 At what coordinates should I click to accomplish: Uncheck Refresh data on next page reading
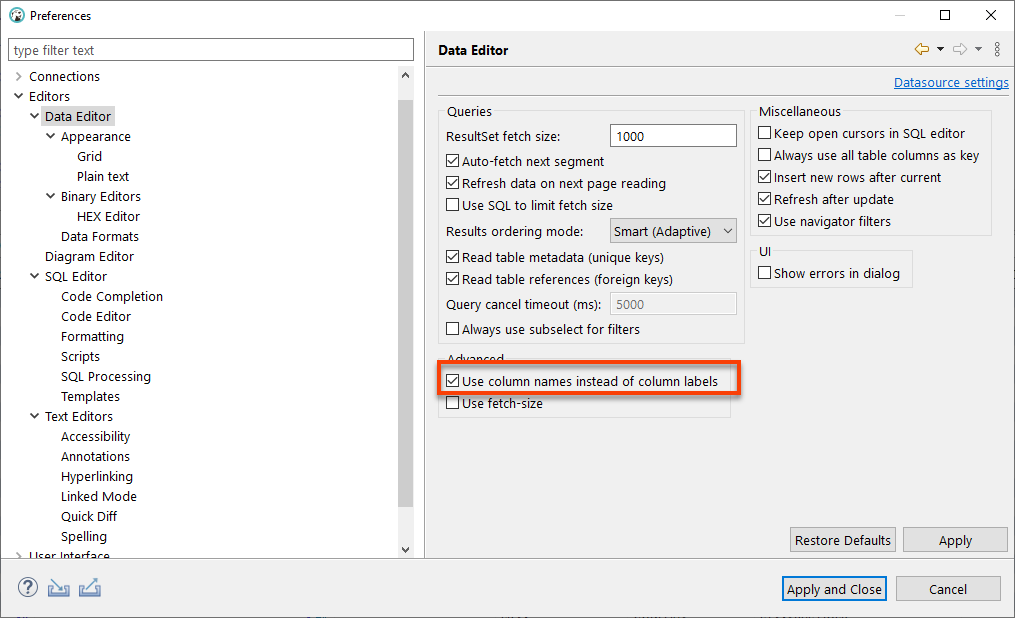click(x=453, y=183)
